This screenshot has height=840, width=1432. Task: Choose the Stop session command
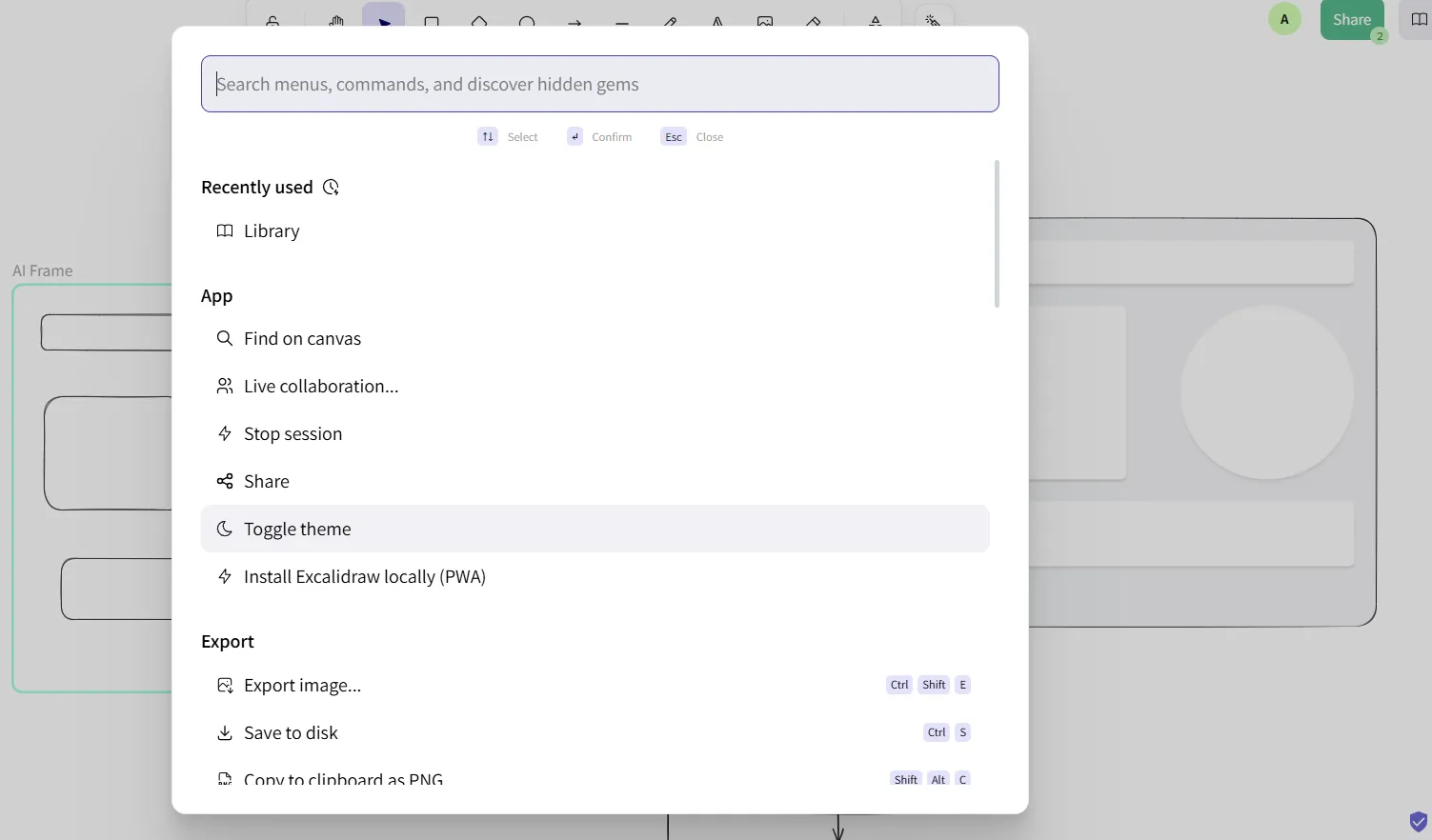pos(292,434)
